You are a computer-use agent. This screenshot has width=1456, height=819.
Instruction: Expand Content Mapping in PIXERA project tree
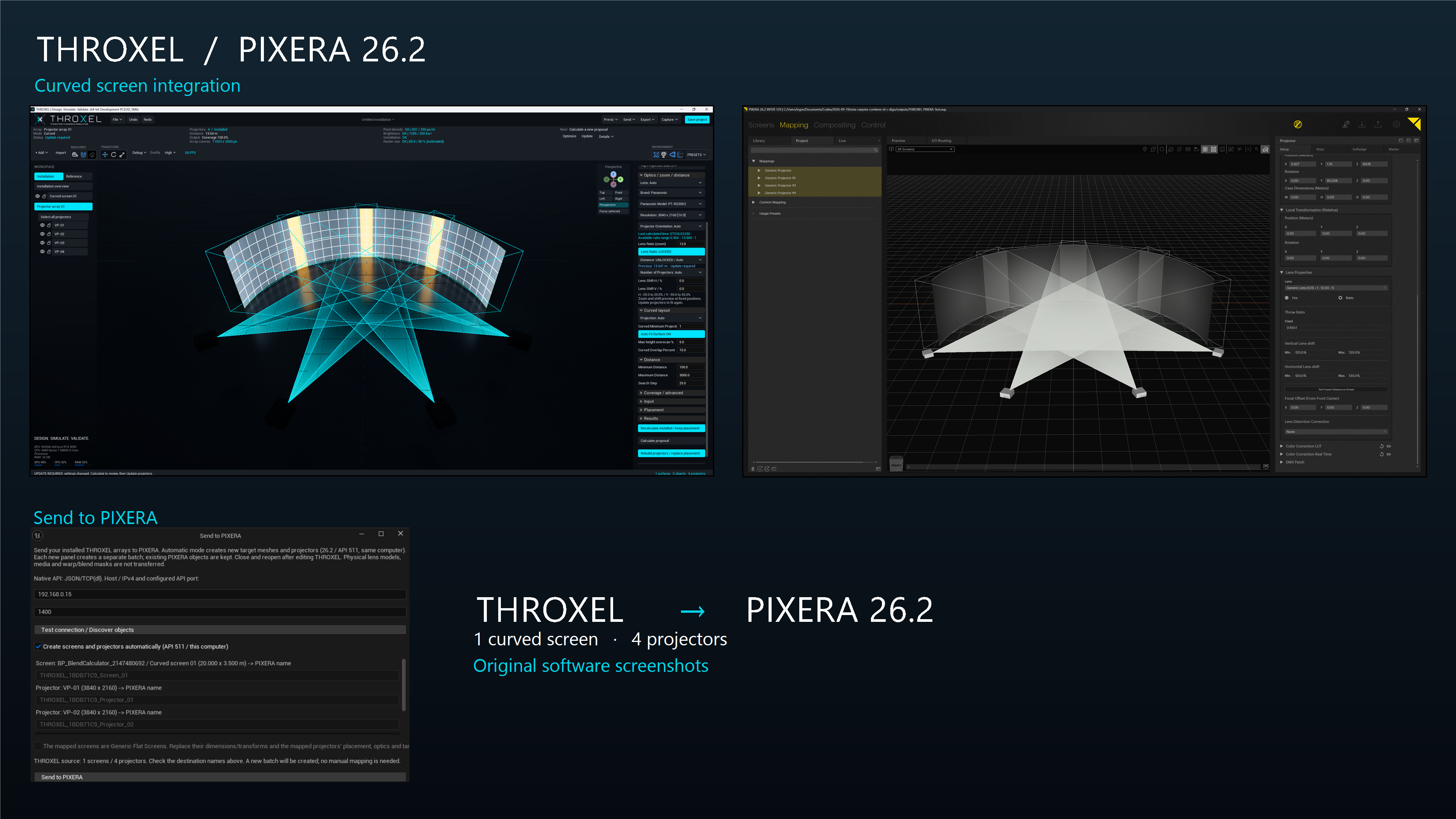click(753, 202)
